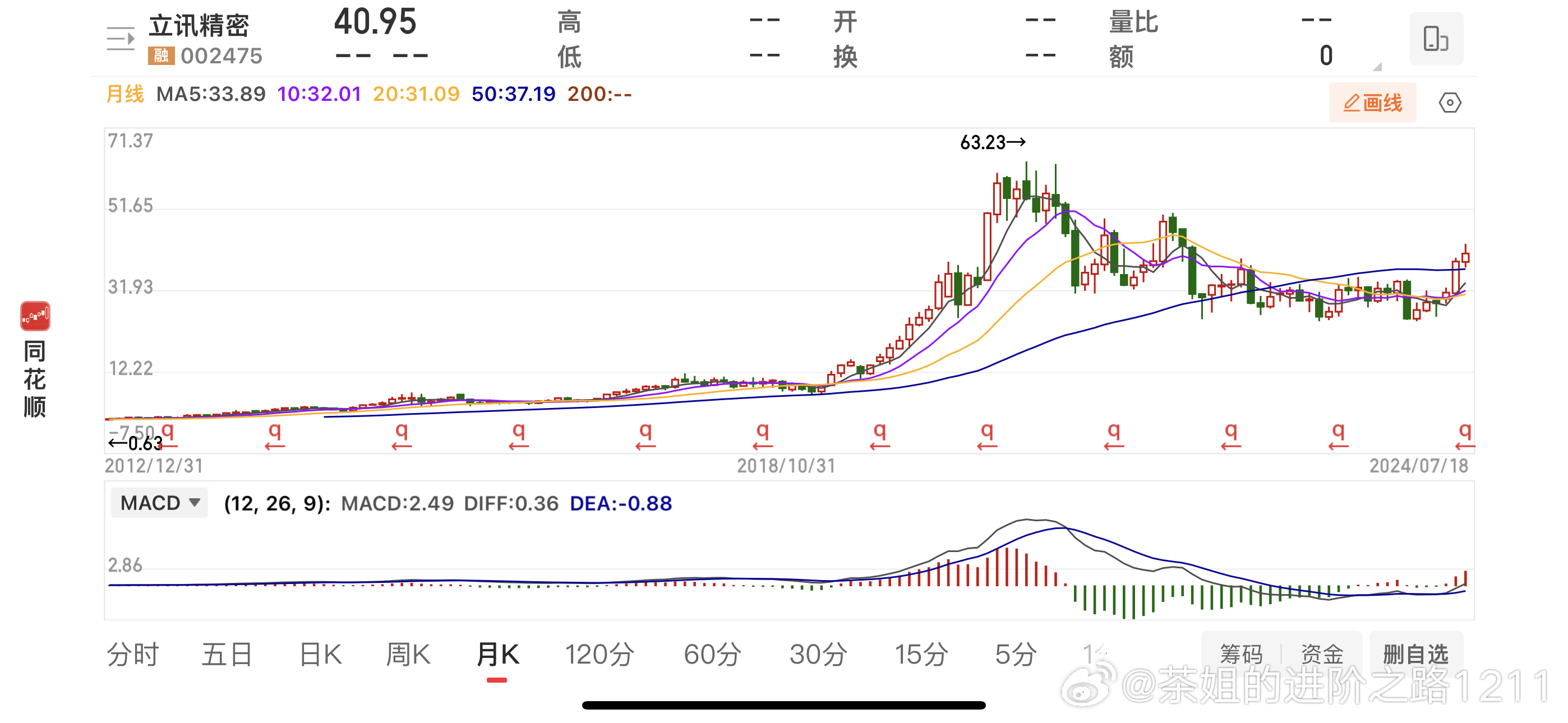This screenshot has height=723, width=1568.
Task: Tap the stock code 002475
Action: [x=222, y=56]
